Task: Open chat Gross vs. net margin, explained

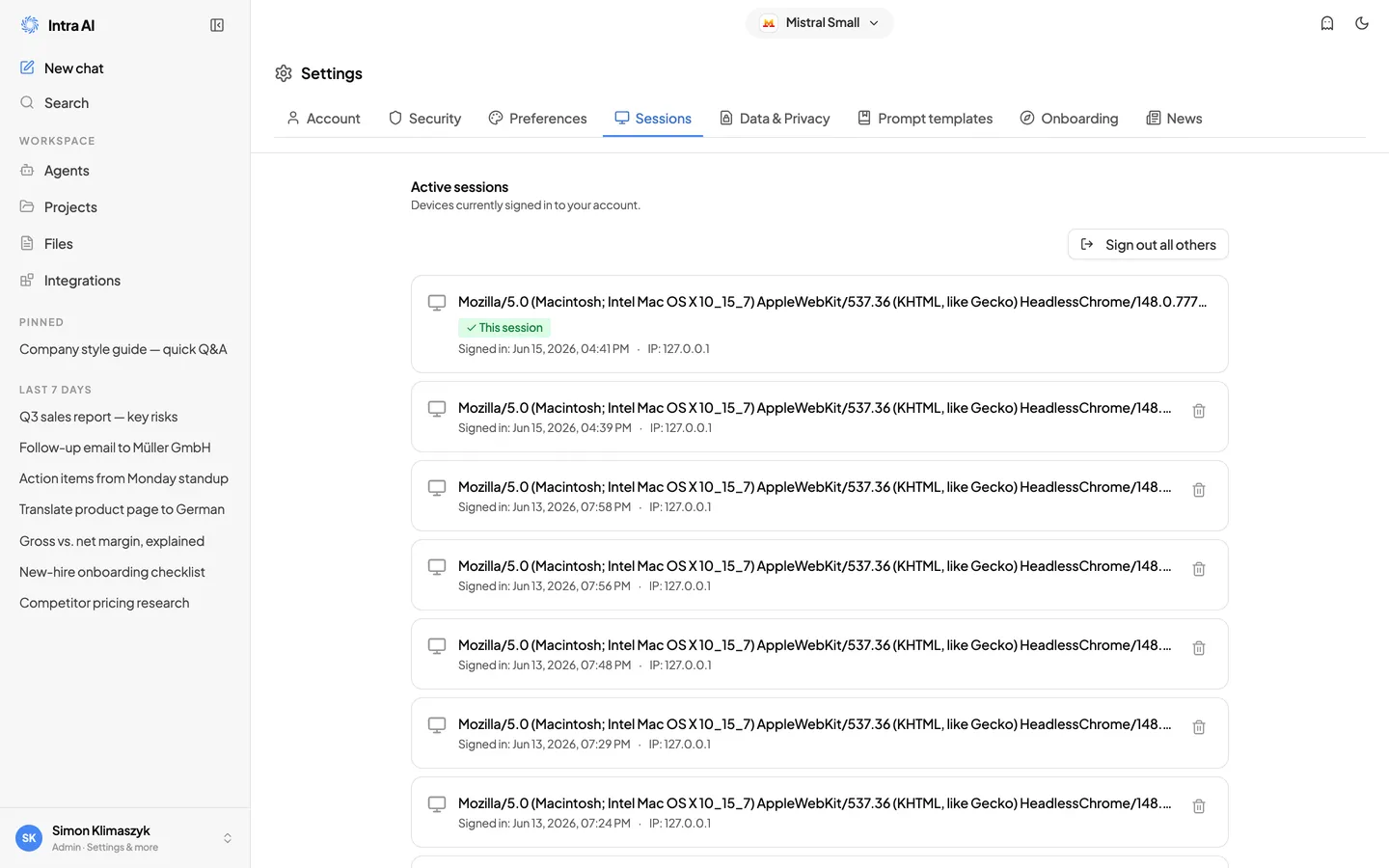Action: [112, 541]
